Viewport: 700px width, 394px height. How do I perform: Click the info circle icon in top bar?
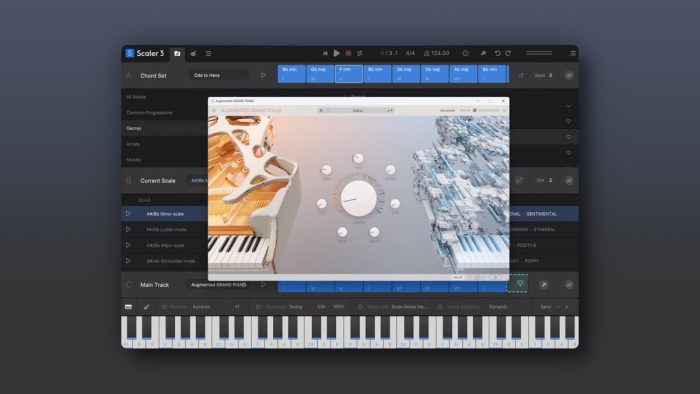point(465,53)
